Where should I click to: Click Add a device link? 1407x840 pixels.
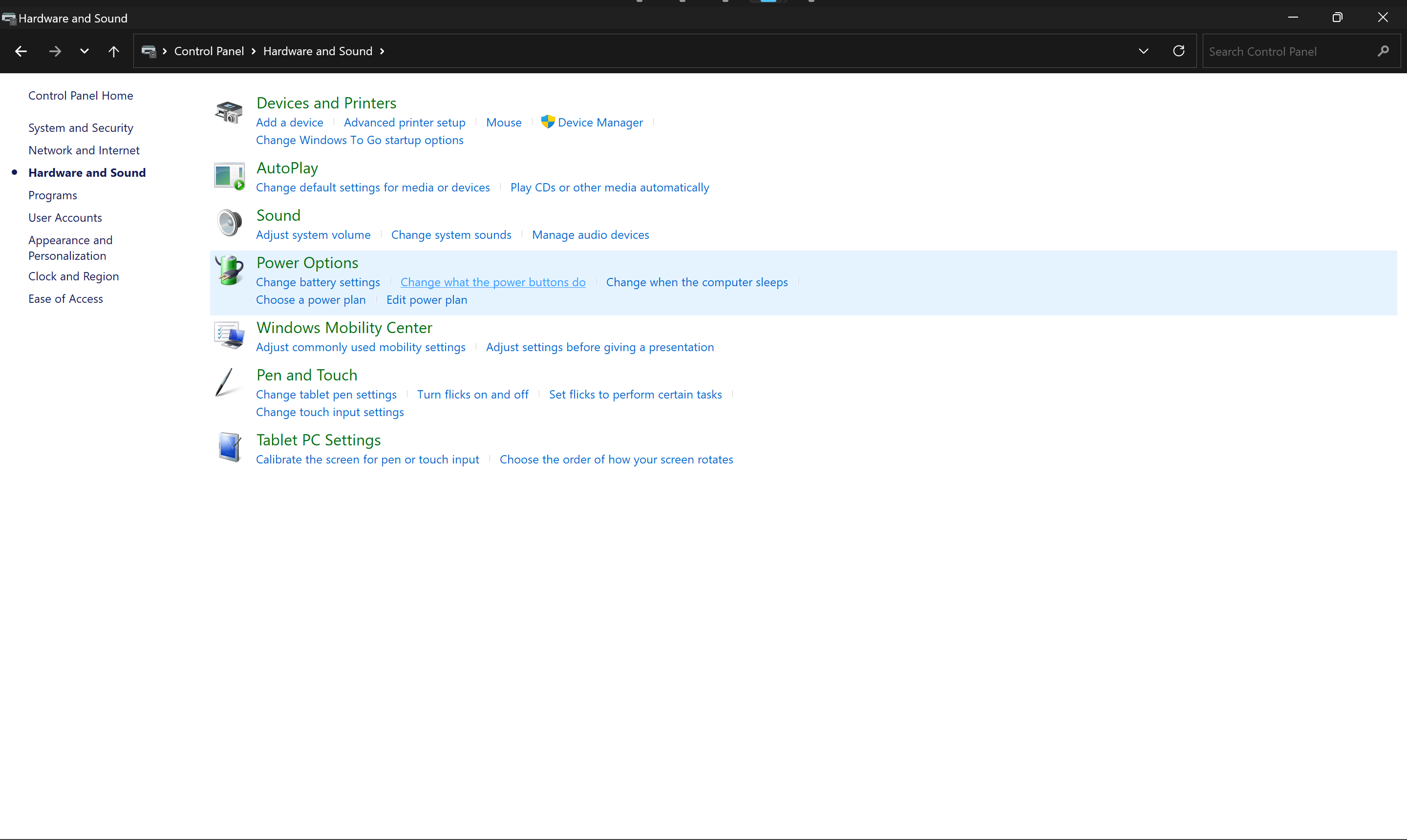coord(289,123)
